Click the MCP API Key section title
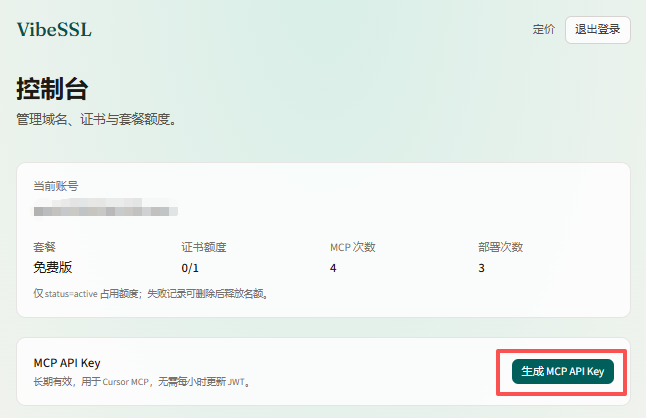 tap(67, 363)
